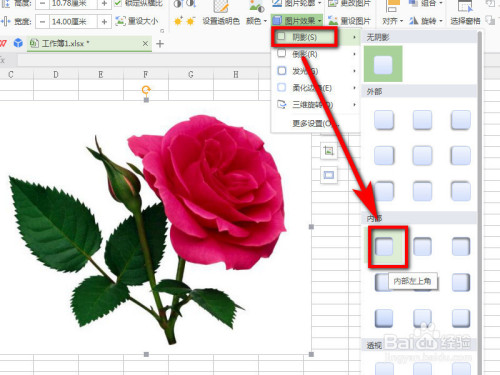
Task: Select the 柔化边缘(E) soft edges menu item
Action: pos(316,88)
